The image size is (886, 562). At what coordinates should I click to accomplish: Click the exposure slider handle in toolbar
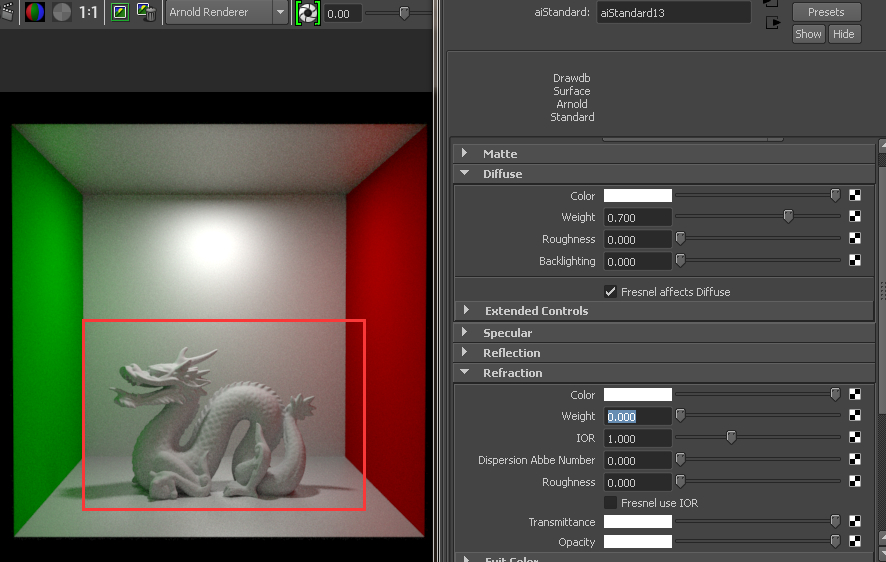click(404, 12)
